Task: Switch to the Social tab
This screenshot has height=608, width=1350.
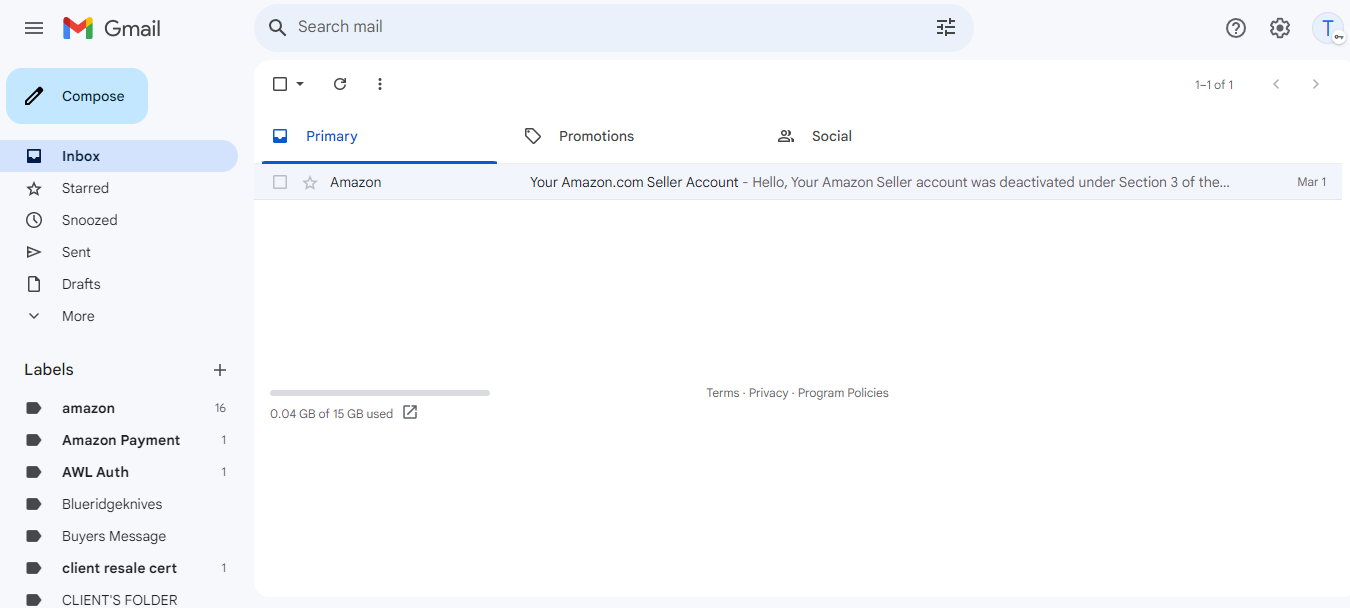Action: tap(886, 136)
